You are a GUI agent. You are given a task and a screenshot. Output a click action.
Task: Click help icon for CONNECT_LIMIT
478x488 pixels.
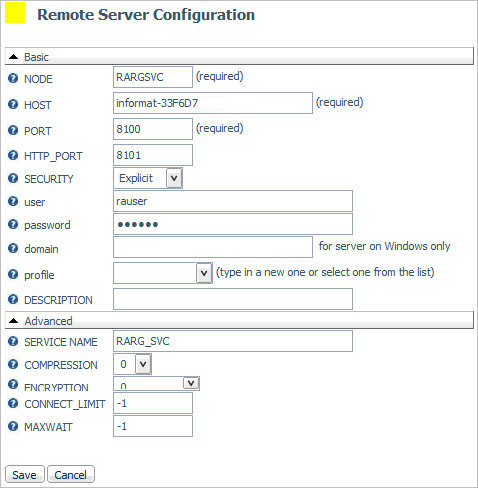point(13,403)
